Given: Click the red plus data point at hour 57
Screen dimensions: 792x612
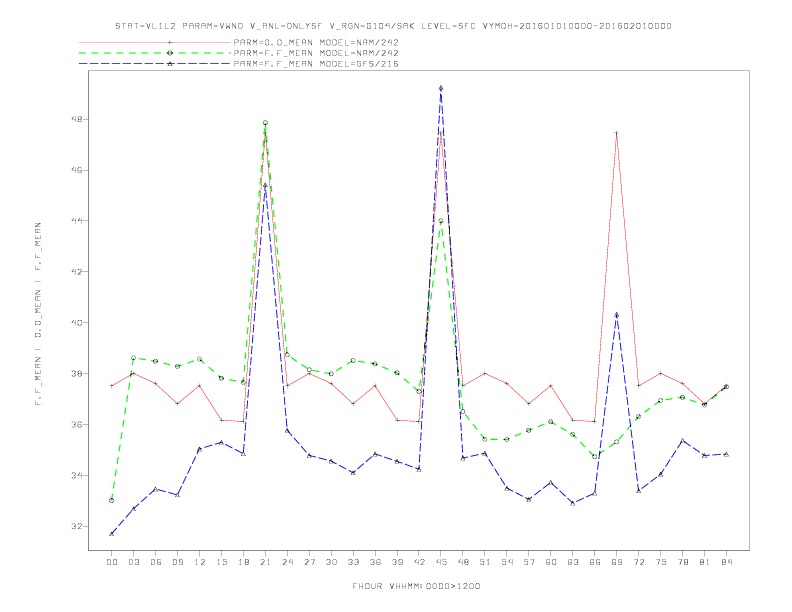Looking at the screenshot, I should (x=529, y=403).
